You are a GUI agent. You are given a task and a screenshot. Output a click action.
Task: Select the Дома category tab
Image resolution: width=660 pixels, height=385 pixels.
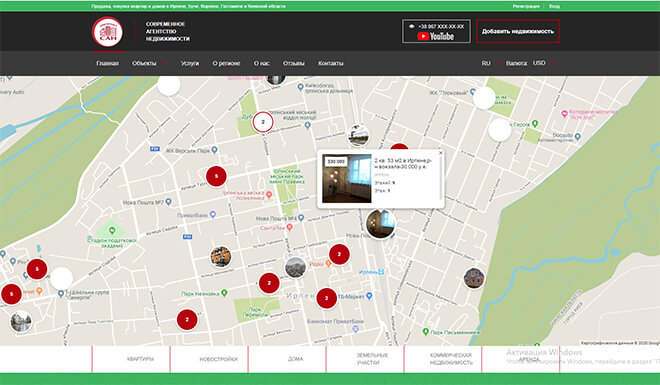pos(295,359)
